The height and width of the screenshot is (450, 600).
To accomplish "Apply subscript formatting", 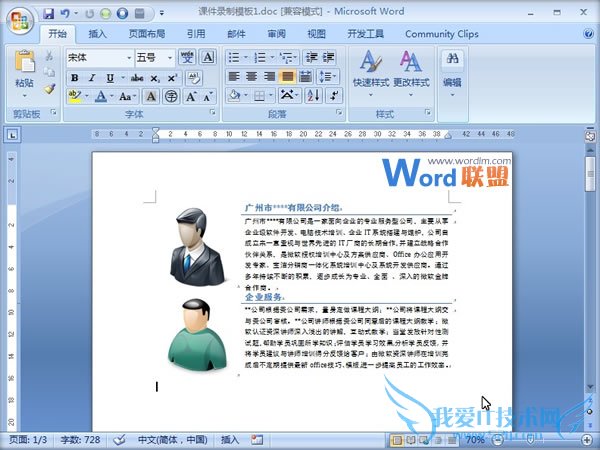I will pos(155,78).
